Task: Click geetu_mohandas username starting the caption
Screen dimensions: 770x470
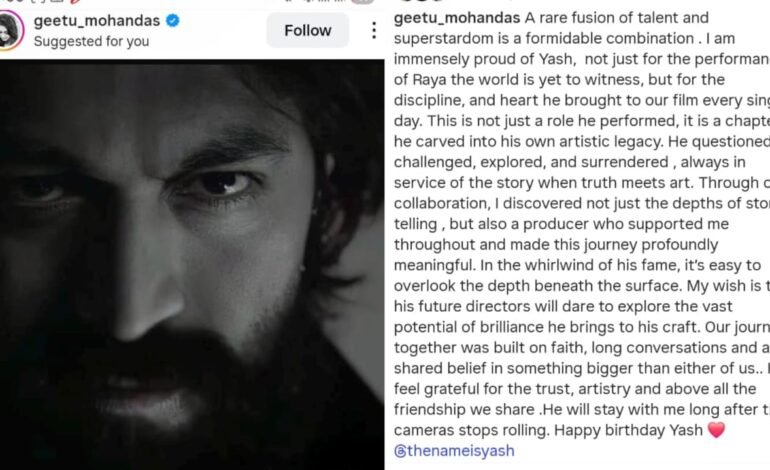Action: click(458, 17)
